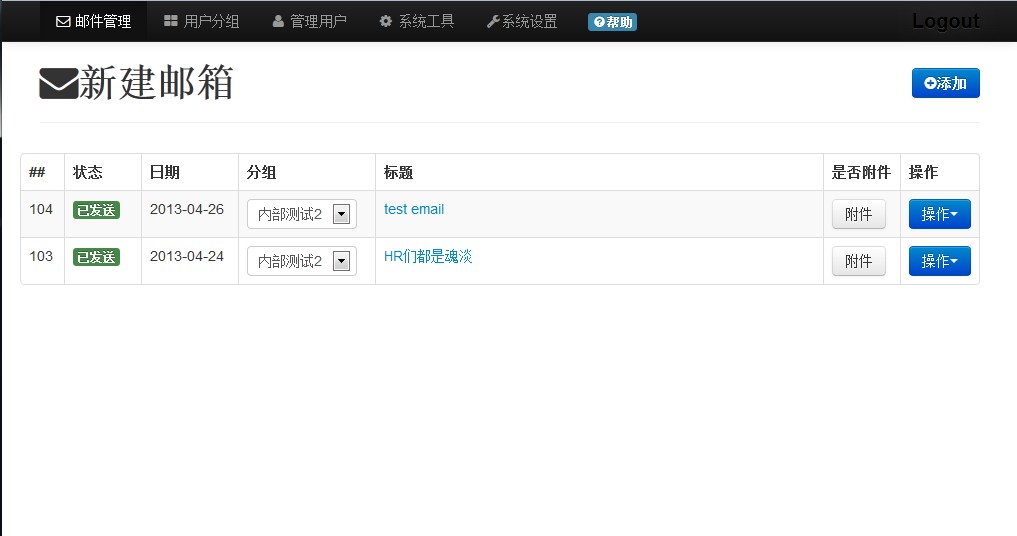Open the 帮助 help badge
1017x536 pixels.
point(612,22)
